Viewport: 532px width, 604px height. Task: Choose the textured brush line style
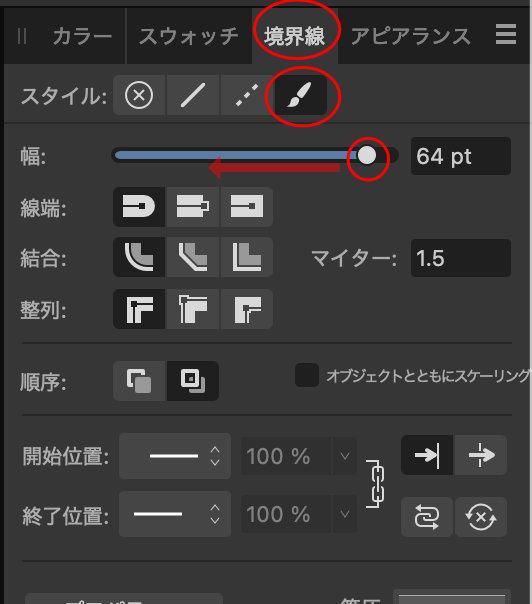click(x=300, y=95)
